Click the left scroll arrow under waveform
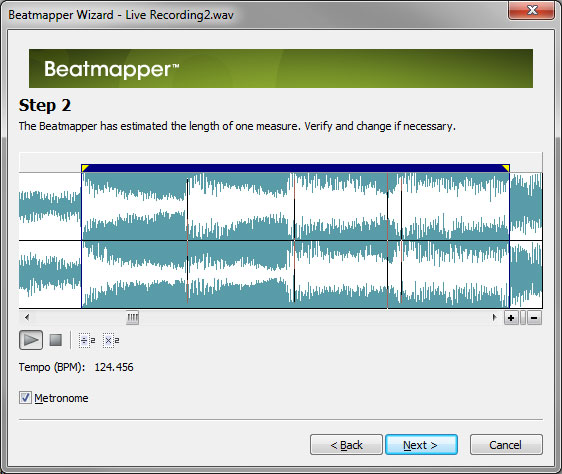Screen dimensions: 562x474 click(x=27, y=317)
